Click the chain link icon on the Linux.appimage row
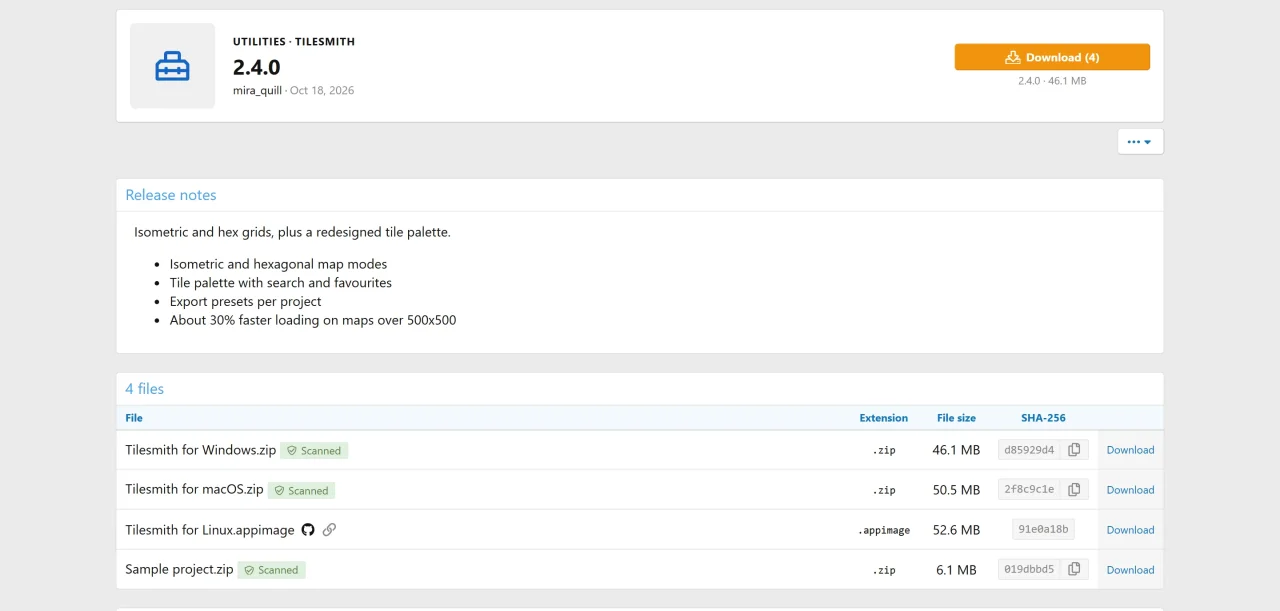This screenshot has height=611, width=1280. (329, 530)
